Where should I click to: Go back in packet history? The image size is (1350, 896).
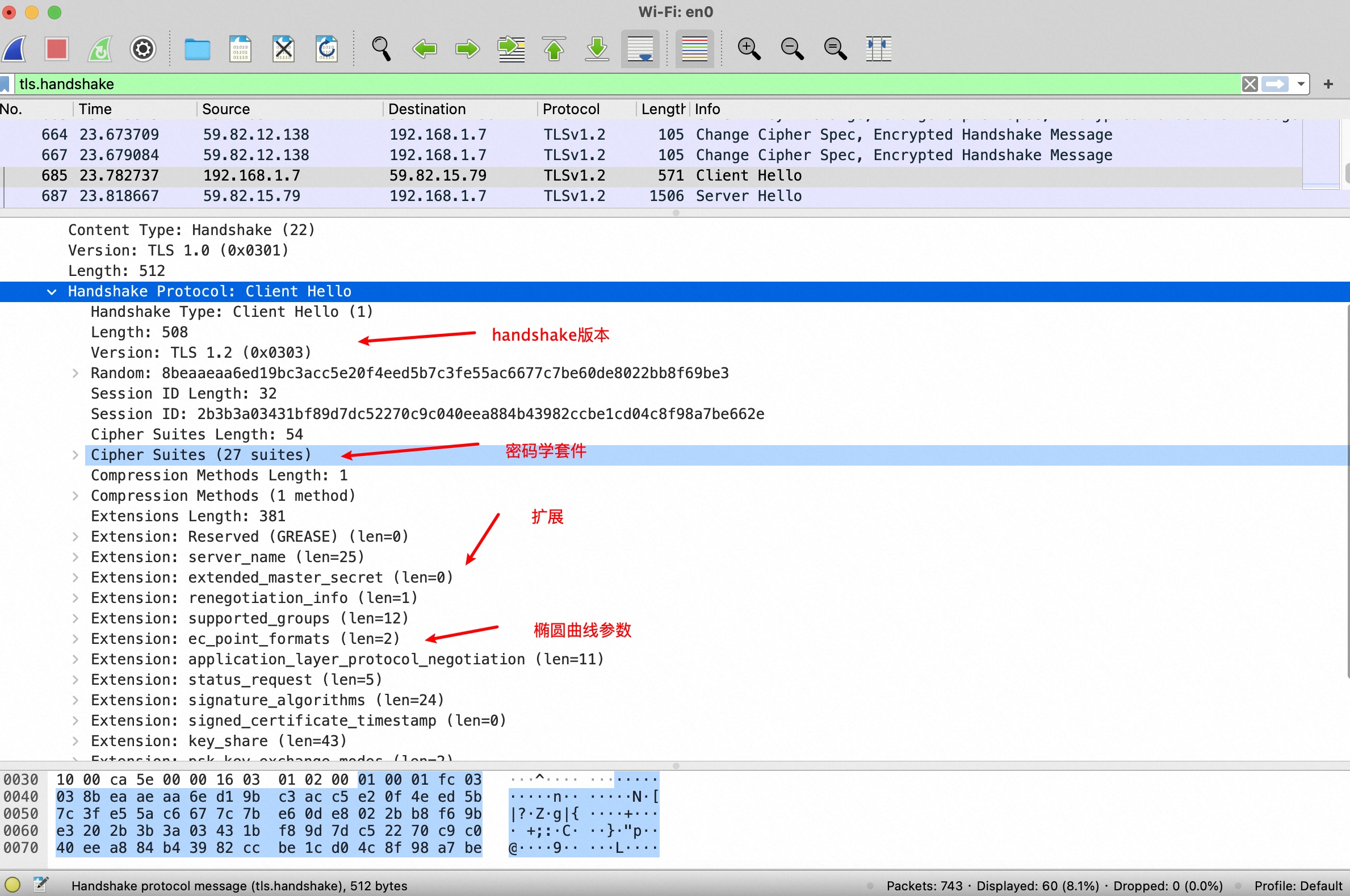coord(425,49)
